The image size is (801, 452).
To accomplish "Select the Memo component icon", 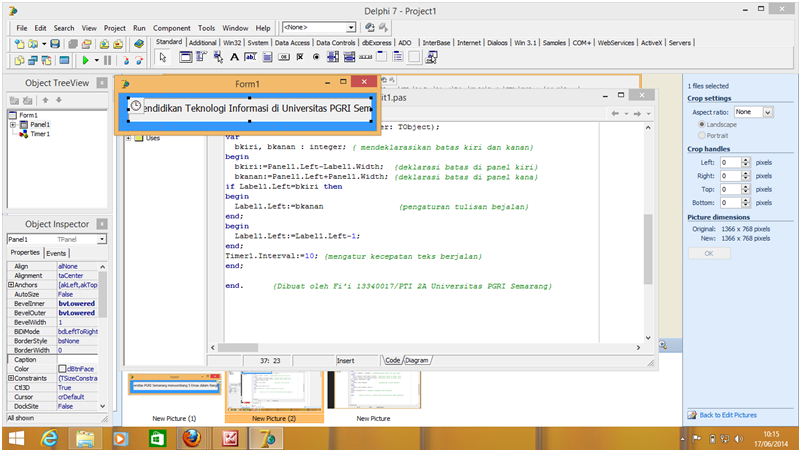I will (267, 57).
